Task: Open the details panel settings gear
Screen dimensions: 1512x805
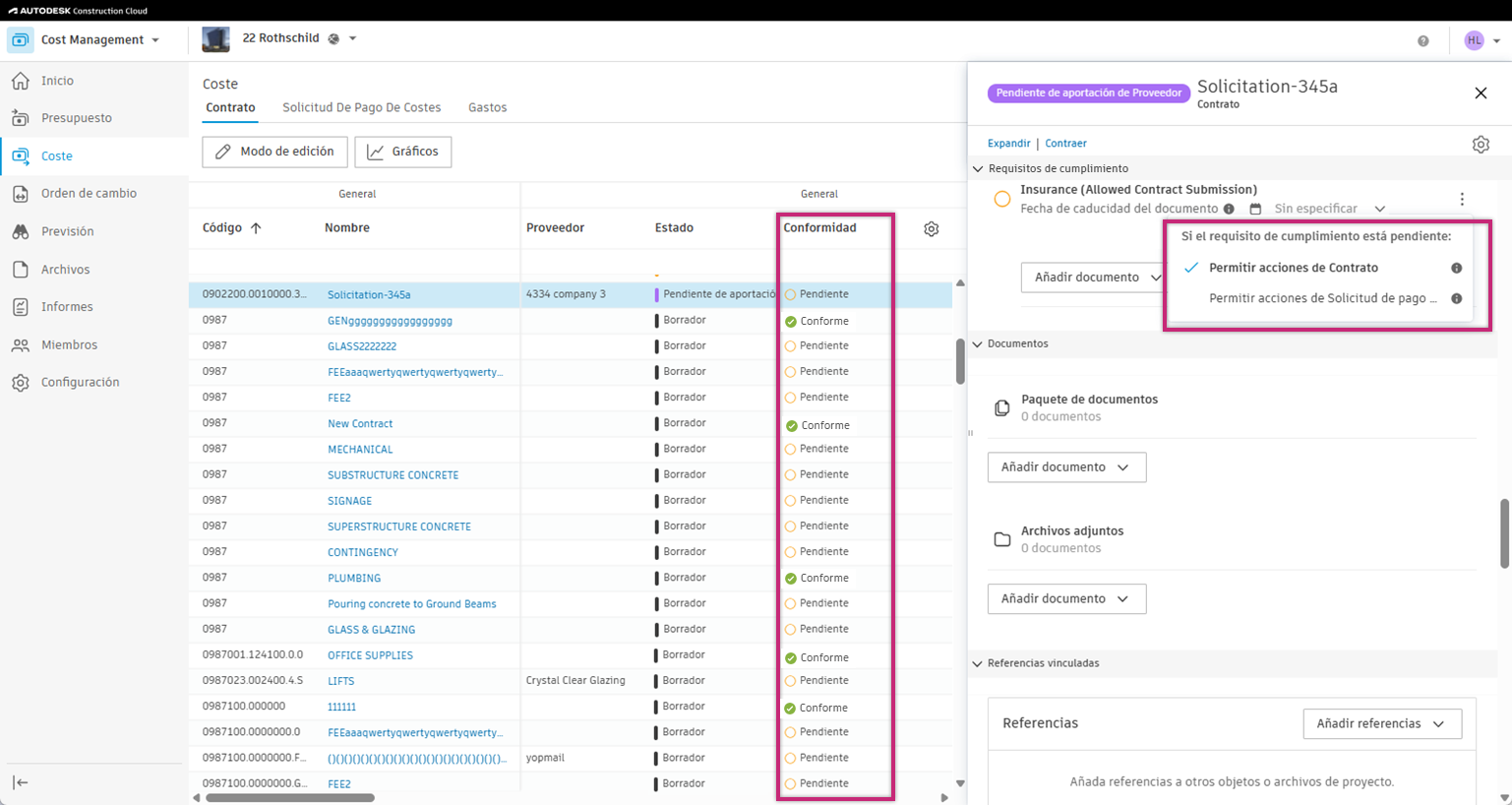Action: pyautogui.click(x=1481, y=145)
